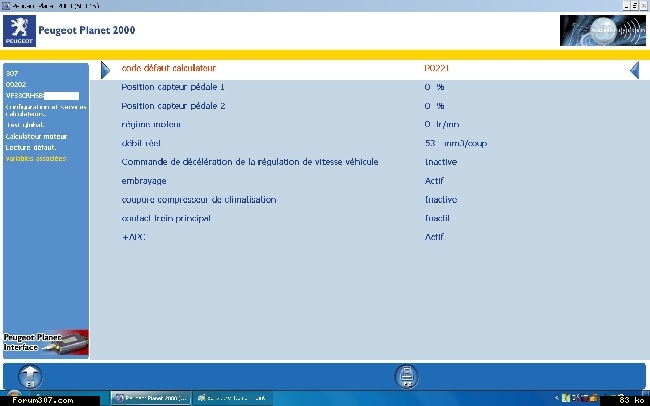
Task: Click 'Actif' value for embrayage
Action: 434,181
